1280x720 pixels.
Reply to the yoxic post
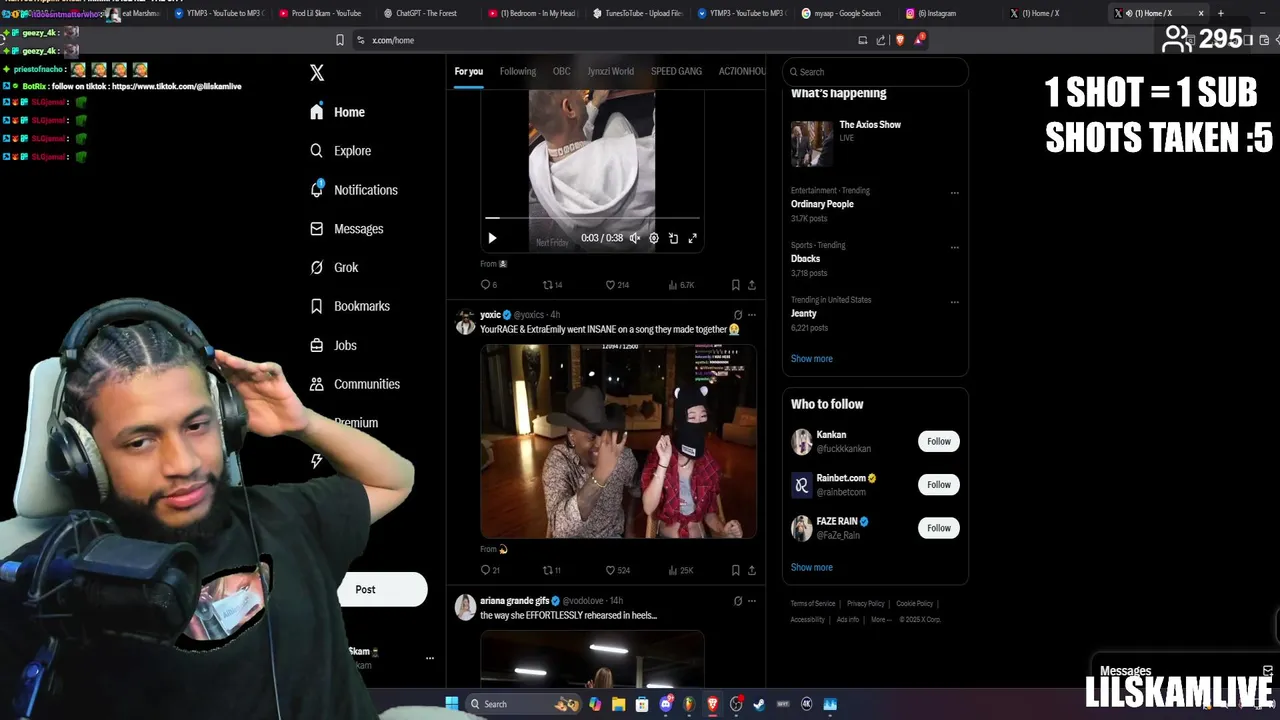pyautogui.click(x=490, y=570)
